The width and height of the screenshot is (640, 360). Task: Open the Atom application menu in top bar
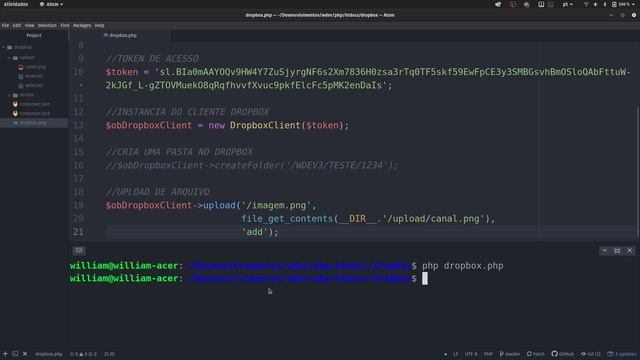51,4
